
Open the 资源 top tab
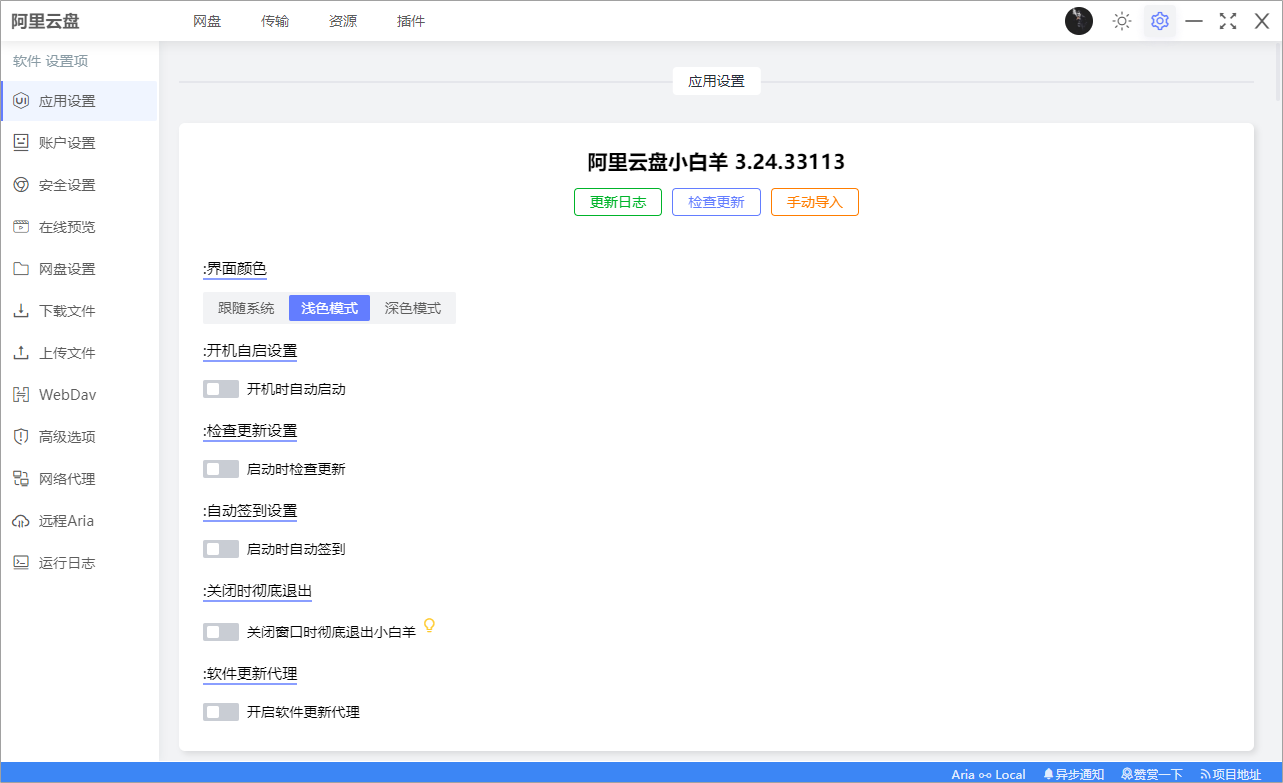click(343, 21)
